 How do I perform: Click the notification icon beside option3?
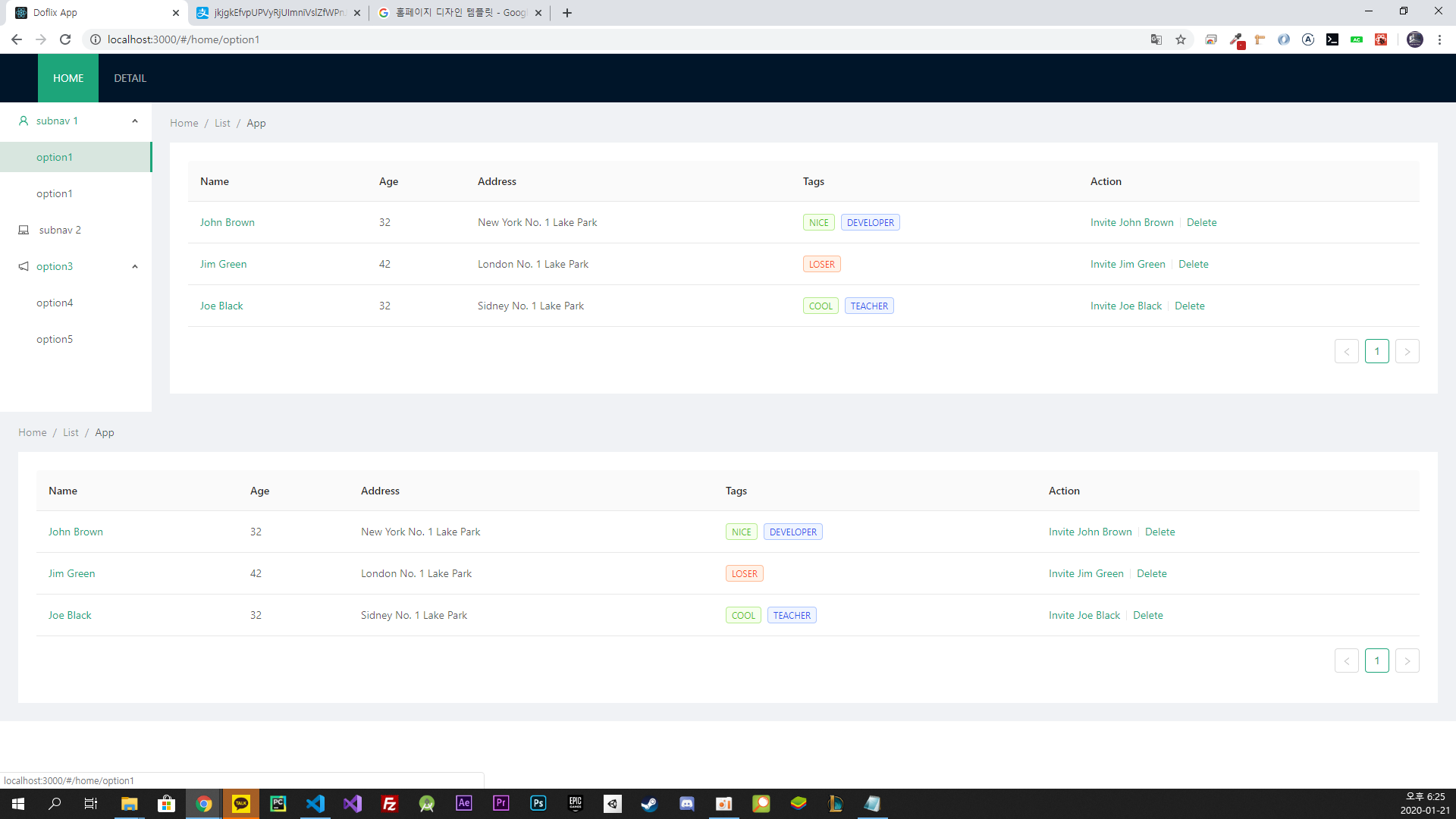[x=24, y=266]
